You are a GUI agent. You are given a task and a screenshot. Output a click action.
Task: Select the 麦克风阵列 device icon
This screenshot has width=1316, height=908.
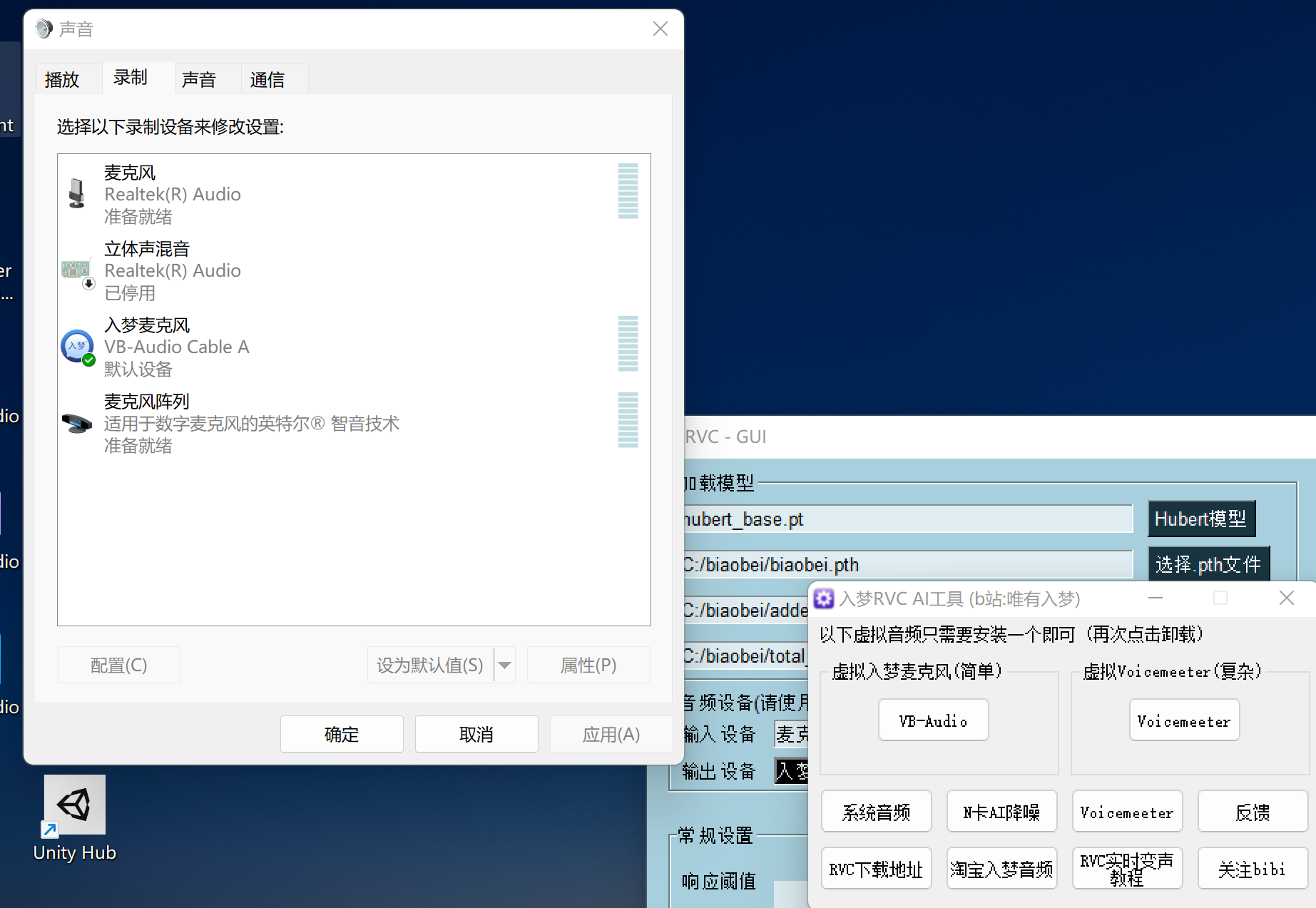(x=77, y=424)
